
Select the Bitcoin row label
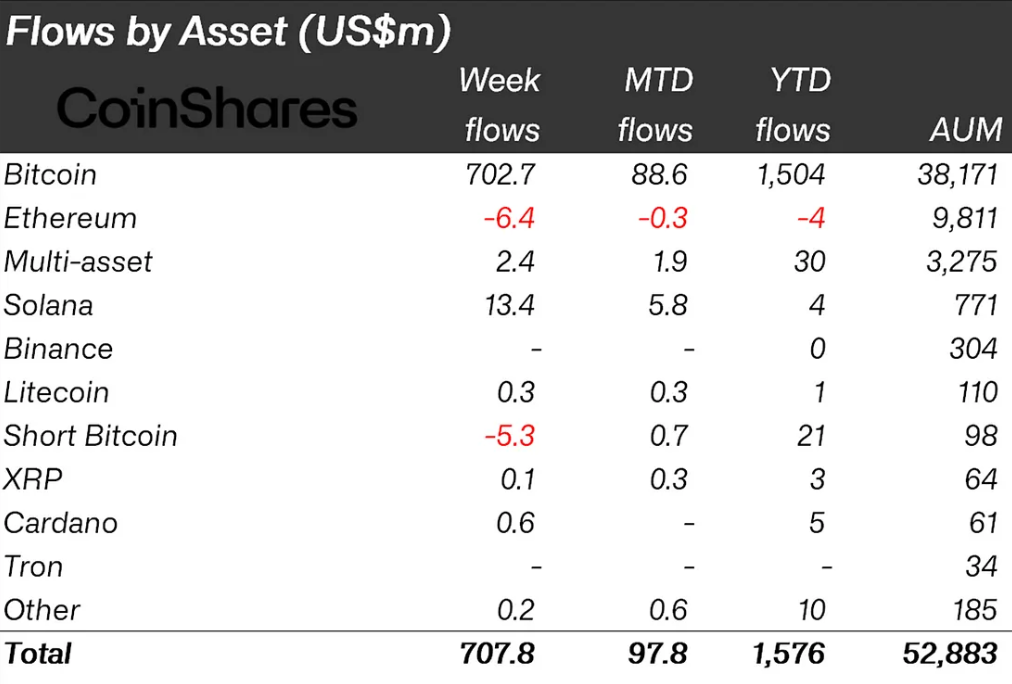pyautogui.click(x=51, y=175)
